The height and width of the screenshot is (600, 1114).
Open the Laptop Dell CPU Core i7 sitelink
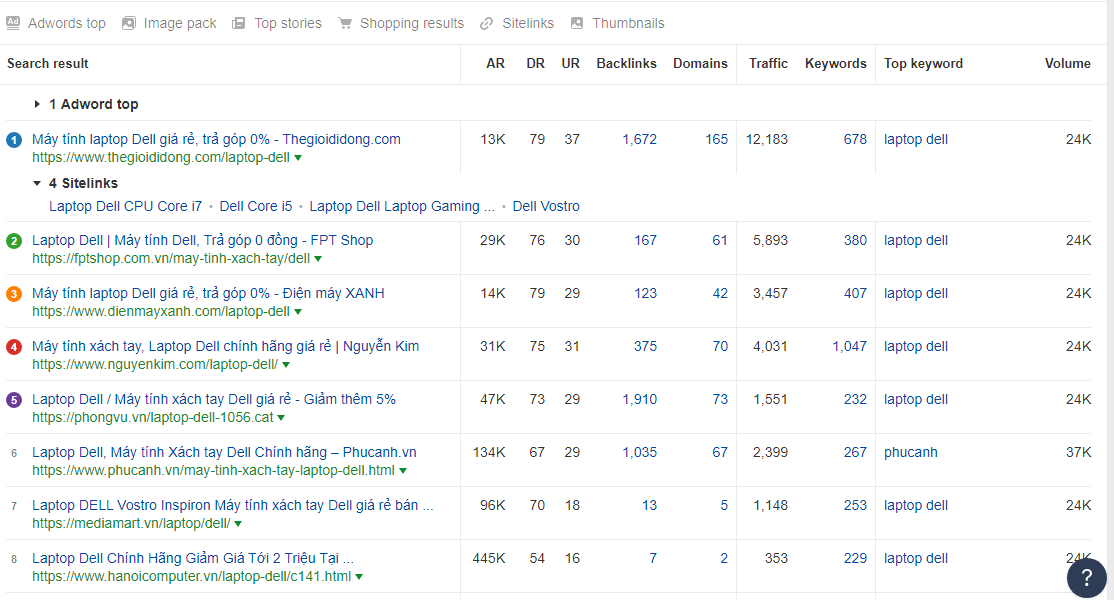tap(125, 207)
